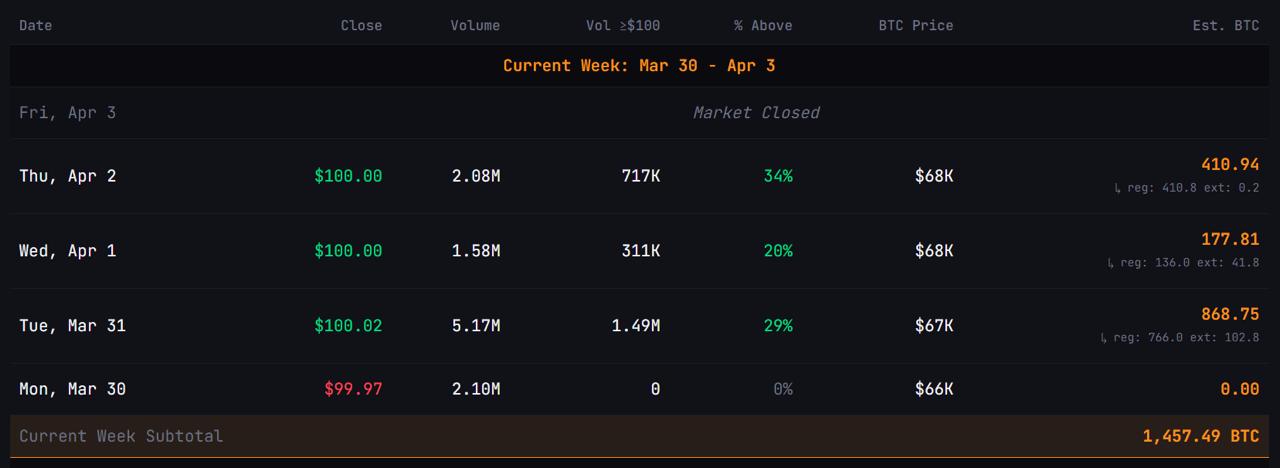Click the Market Closed label

click(x=756, y=113)
